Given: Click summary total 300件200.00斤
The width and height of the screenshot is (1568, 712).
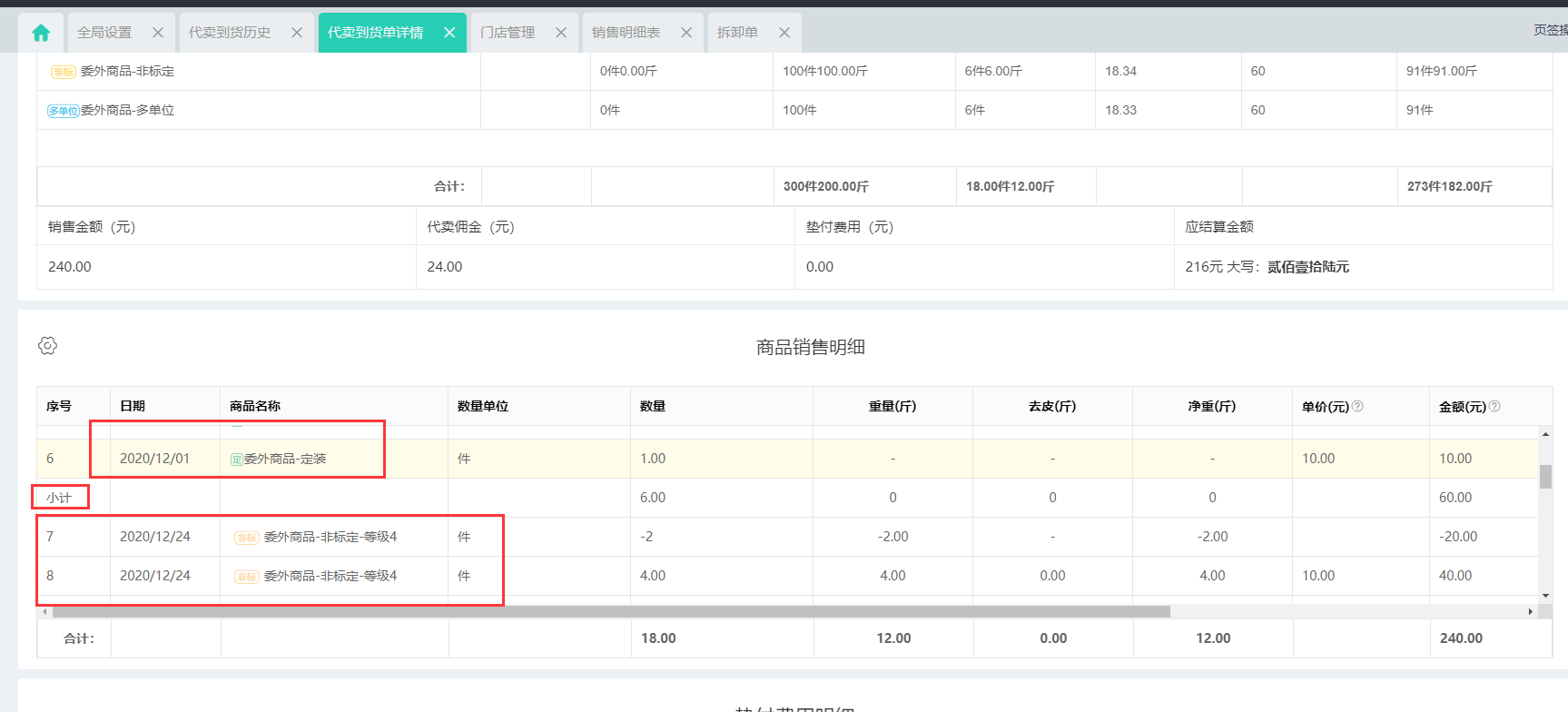Looking at the screenshot, I should point(826,186).
